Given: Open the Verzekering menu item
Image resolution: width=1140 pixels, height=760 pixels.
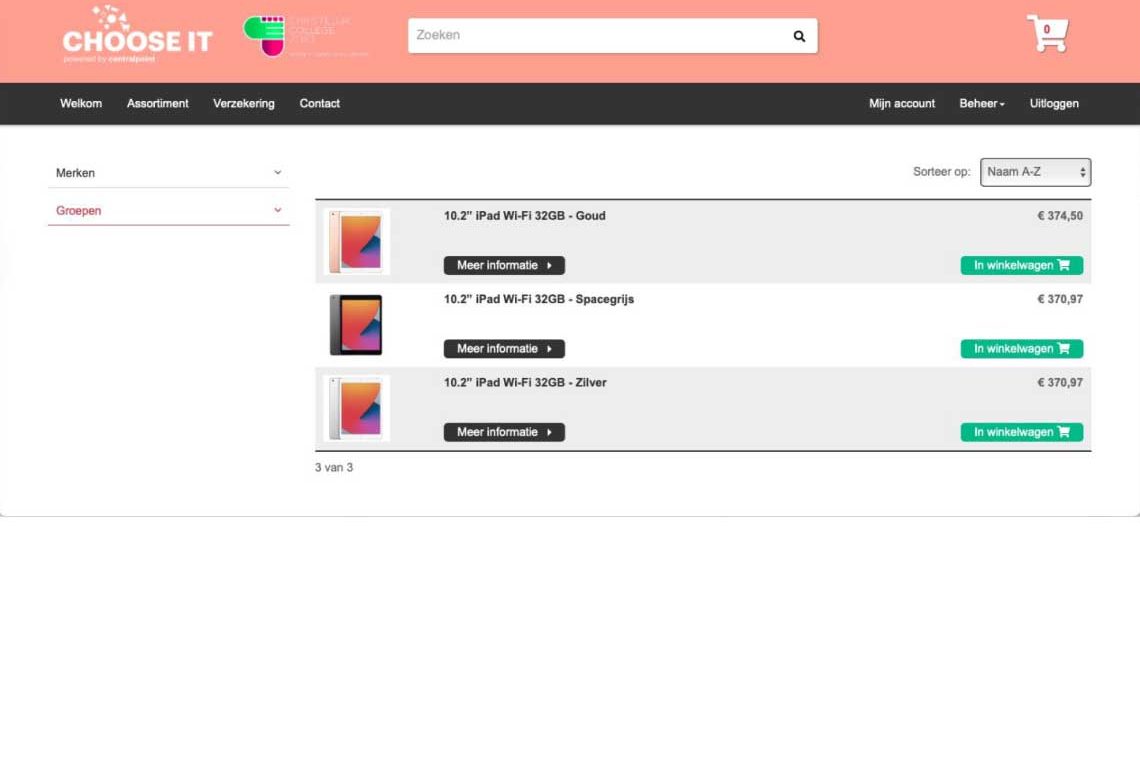Looking at the screenshot, I should click(244, 103).
